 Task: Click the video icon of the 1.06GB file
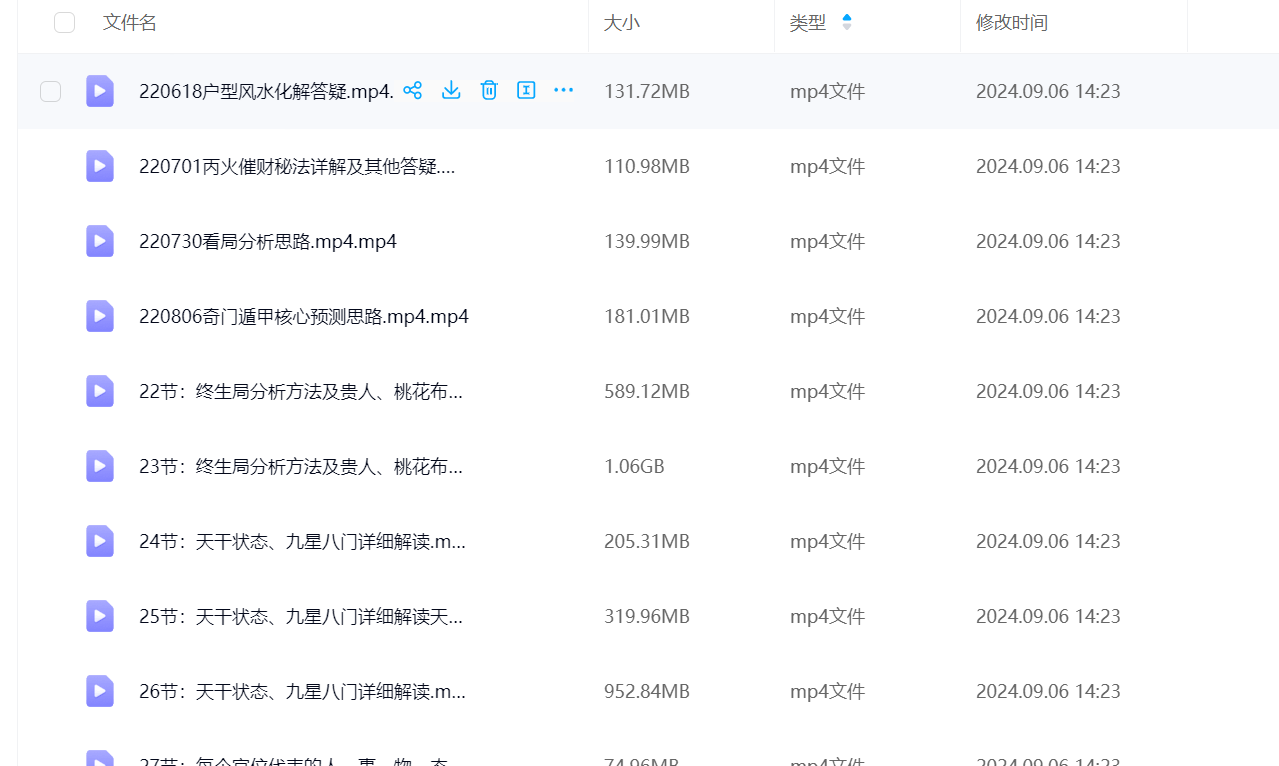(100, 466)
